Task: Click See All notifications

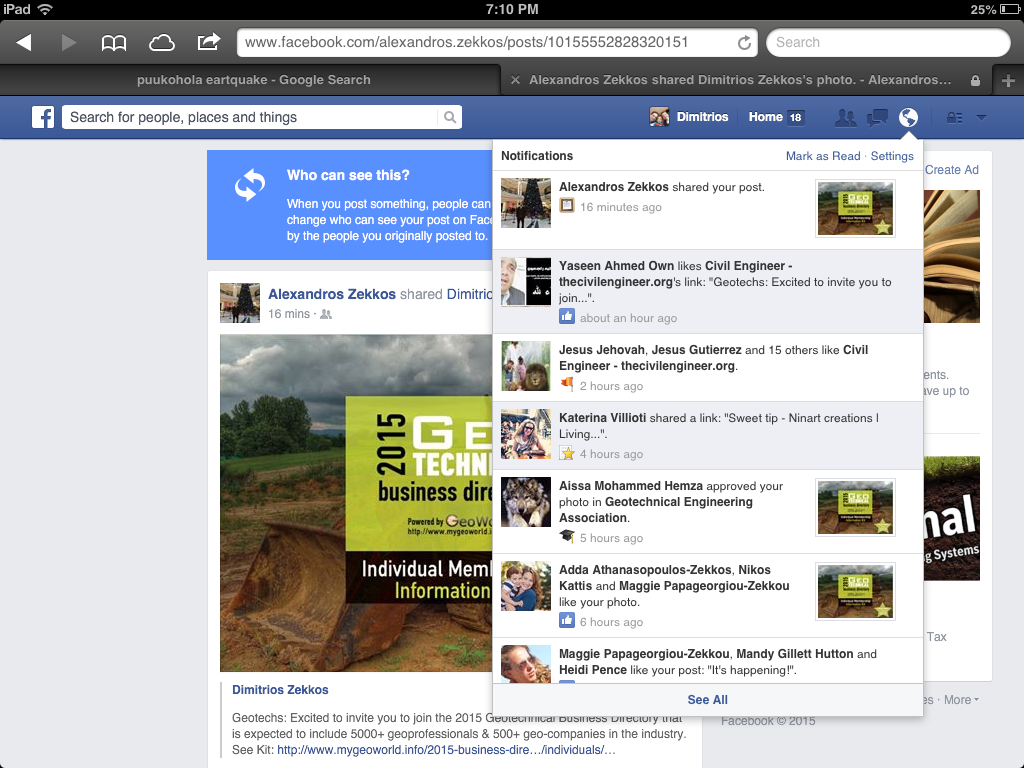Action: point(707,699)
